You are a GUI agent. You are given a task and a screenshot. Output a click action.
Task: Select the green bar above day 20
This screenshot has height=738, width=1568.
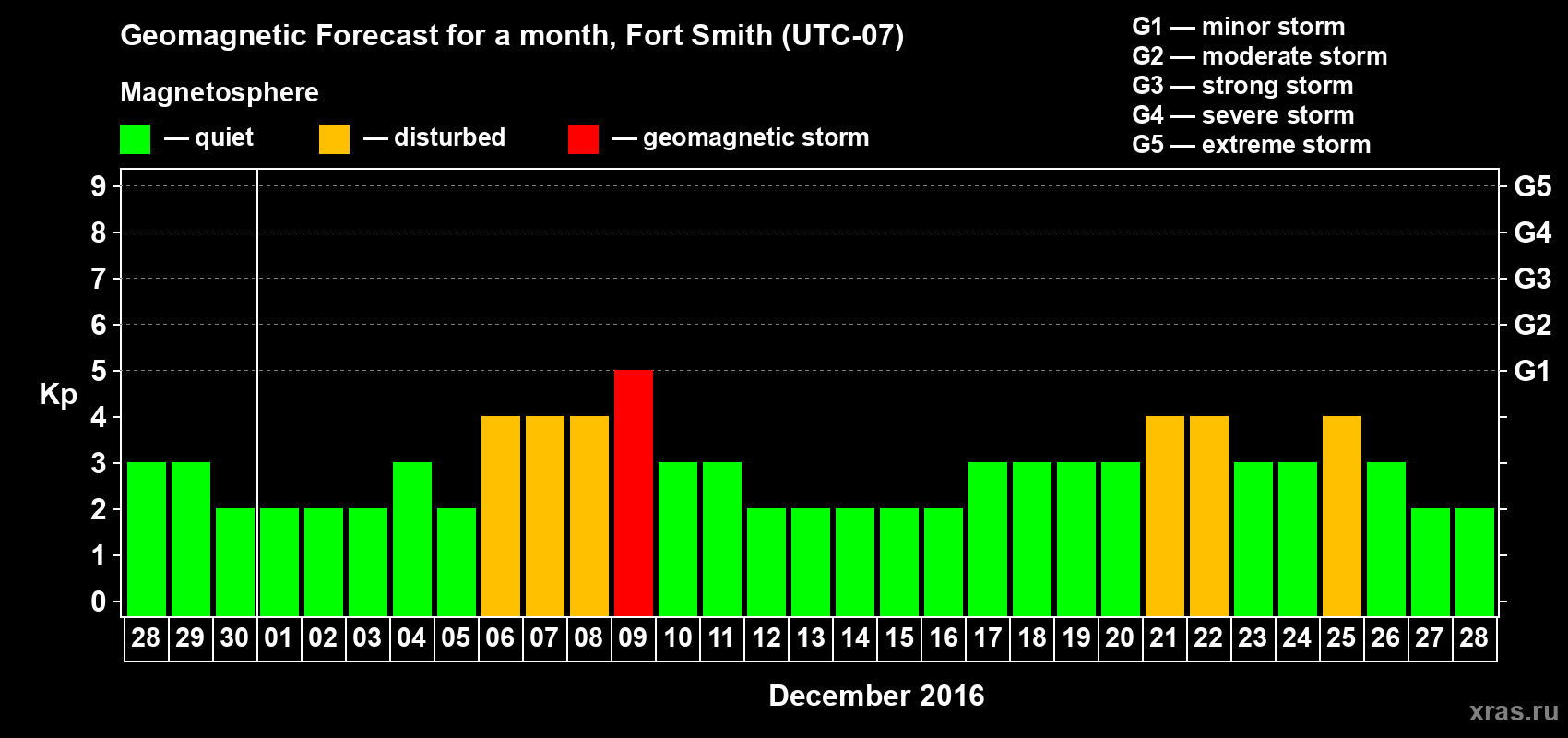[1121, 539]
